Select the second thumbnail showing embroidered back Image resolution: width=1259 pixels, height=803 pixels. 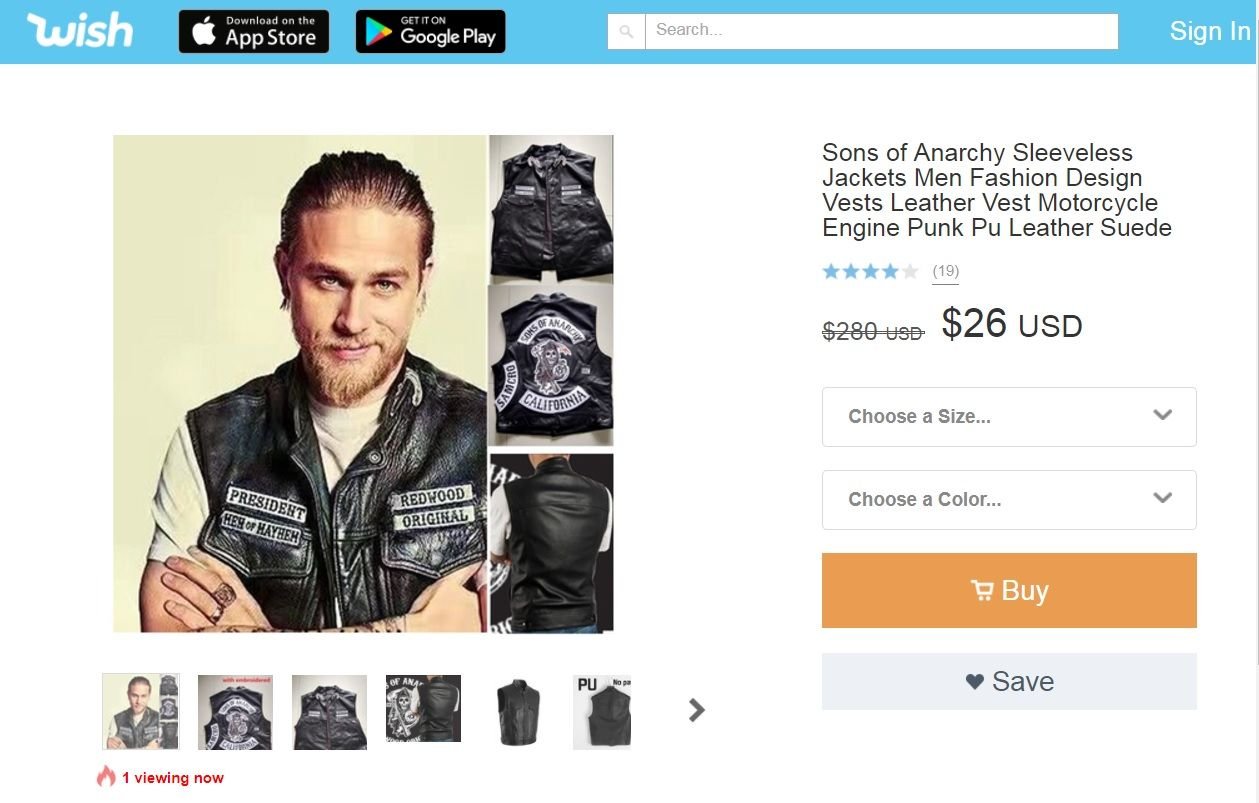(235, 711)
